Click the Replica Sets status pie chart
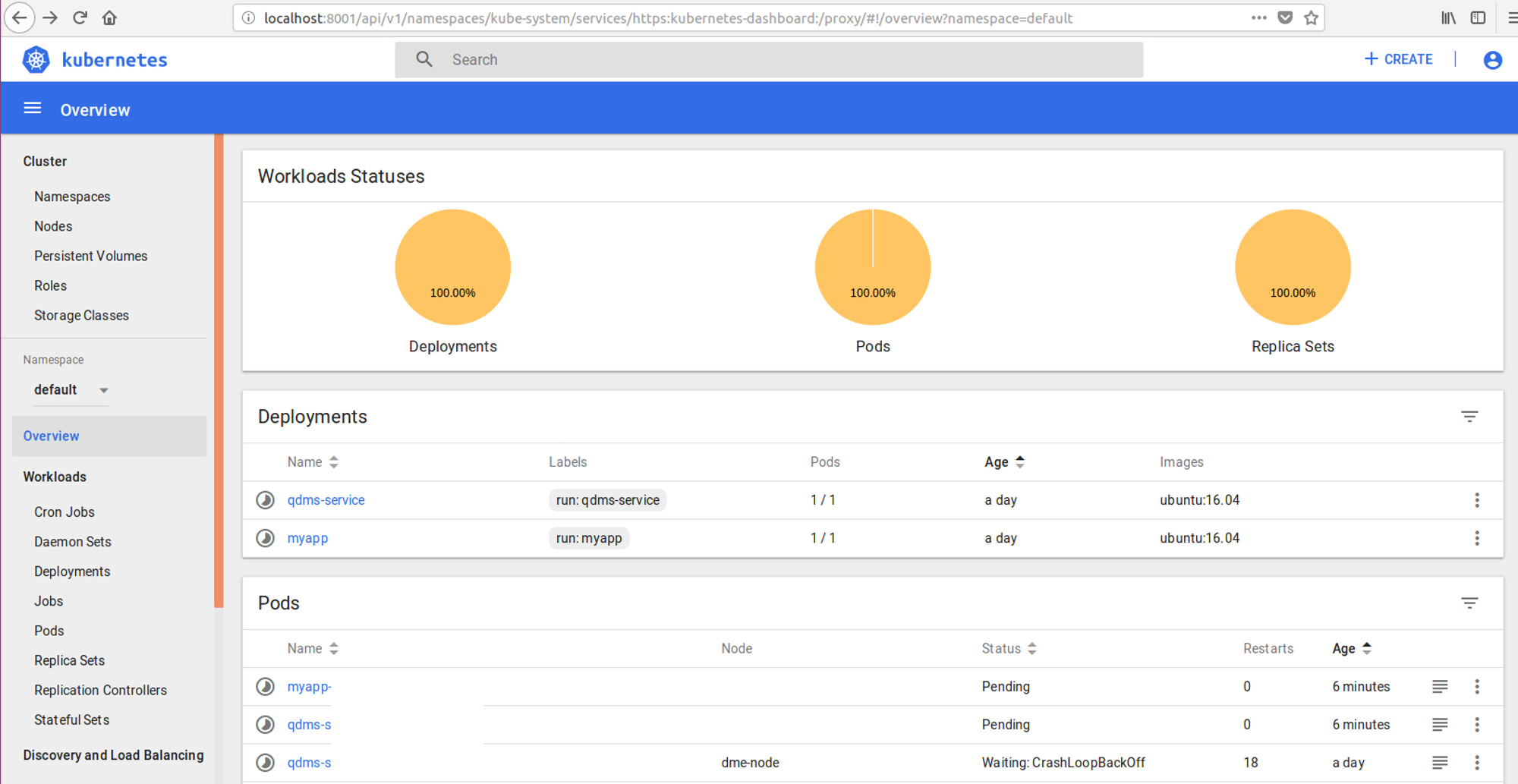Viewport: 1518px width, 784px height. click(1293, 267)
